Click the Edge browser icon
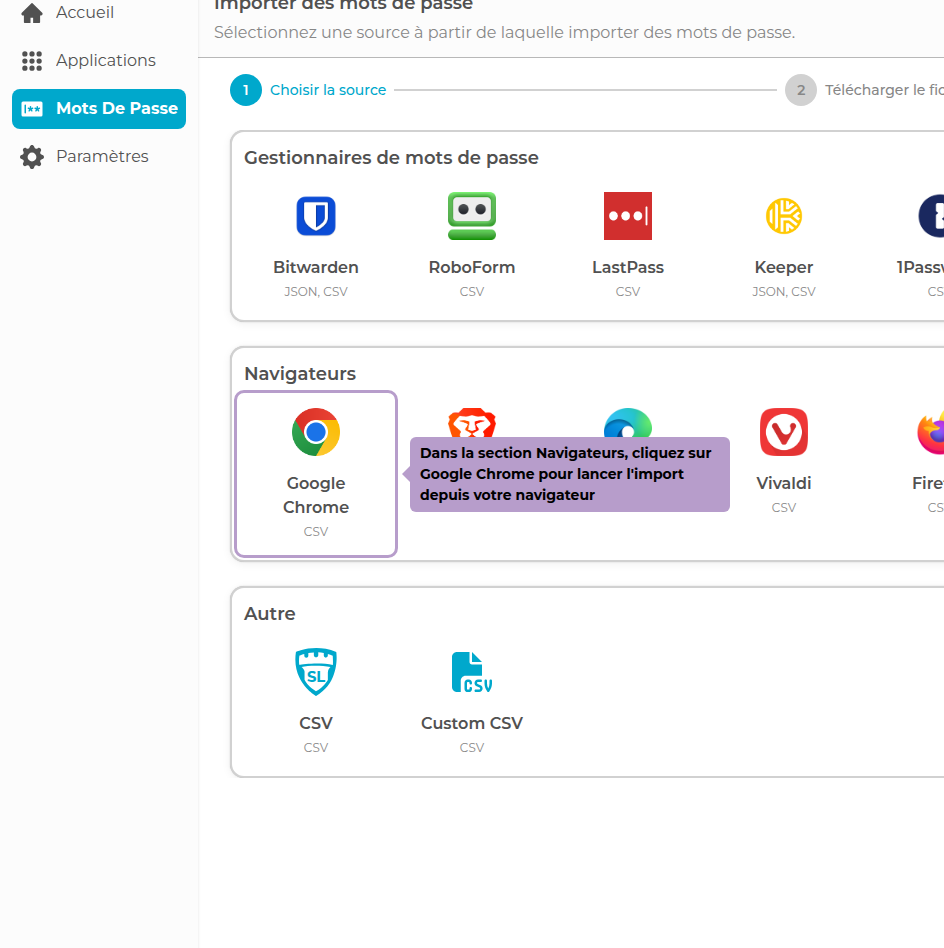Viewport: 944px width, 948px height. pos(627,425)
